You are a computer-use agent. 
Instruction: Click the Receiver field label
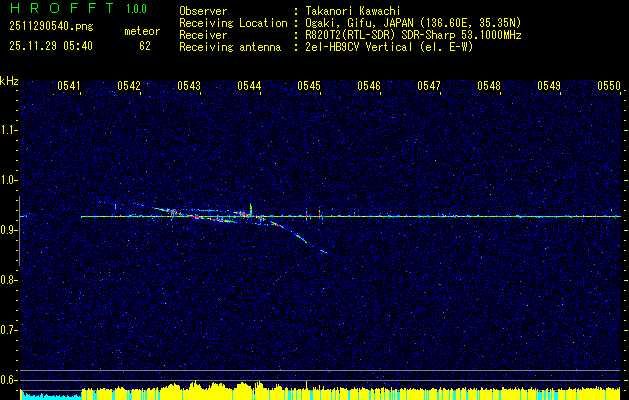(203, 35)
